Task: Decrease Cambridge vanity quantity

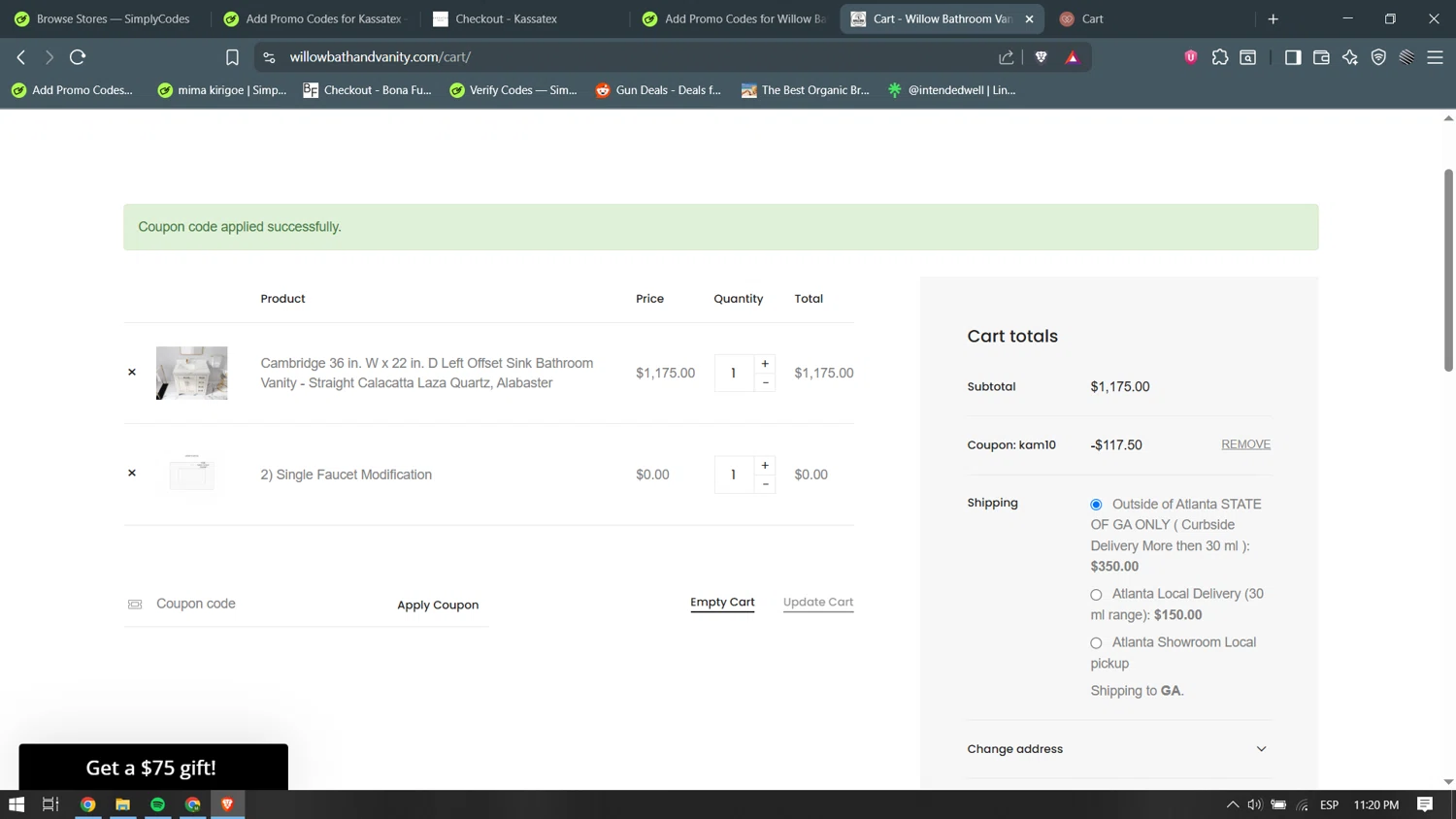Action: 765,382
